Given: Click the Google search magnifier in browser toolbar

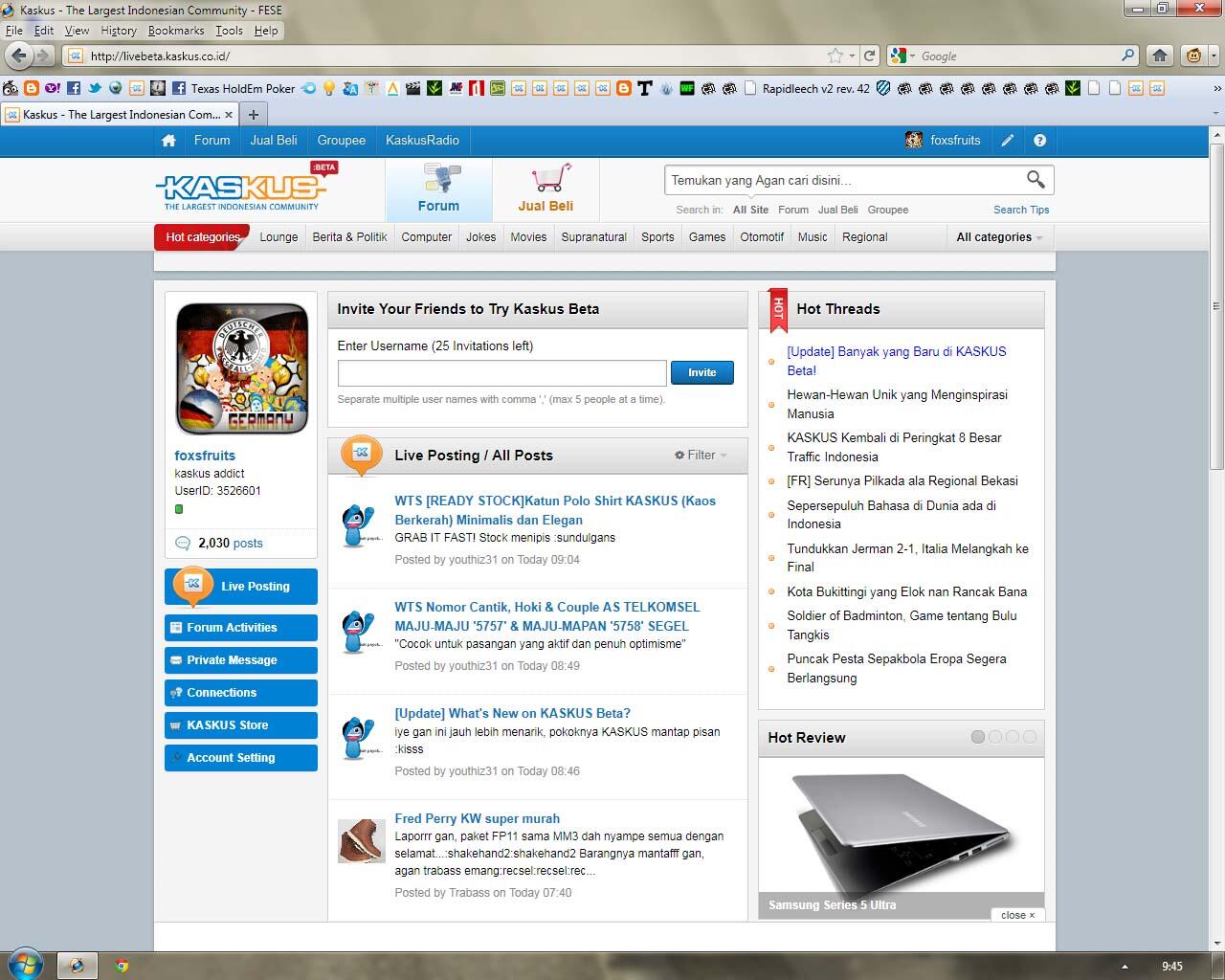Looking at the screenshot, I should [x=1128, y=56].
